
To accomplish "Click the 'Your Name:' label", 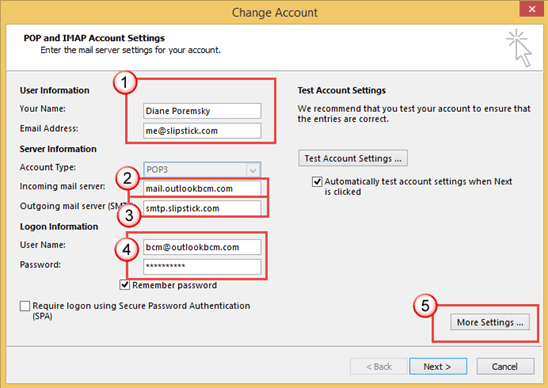I will click(x=42, y=109).
